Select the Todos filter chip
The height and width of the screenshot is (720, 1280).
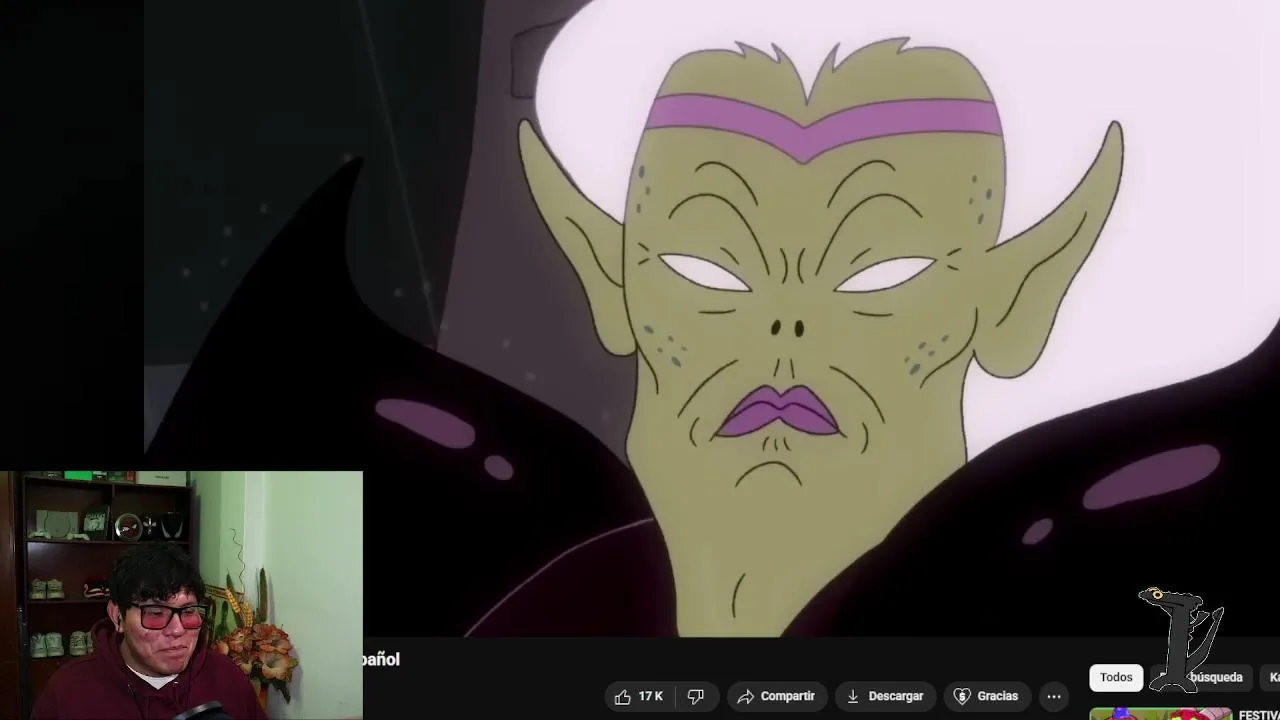tap(1116, 677)
